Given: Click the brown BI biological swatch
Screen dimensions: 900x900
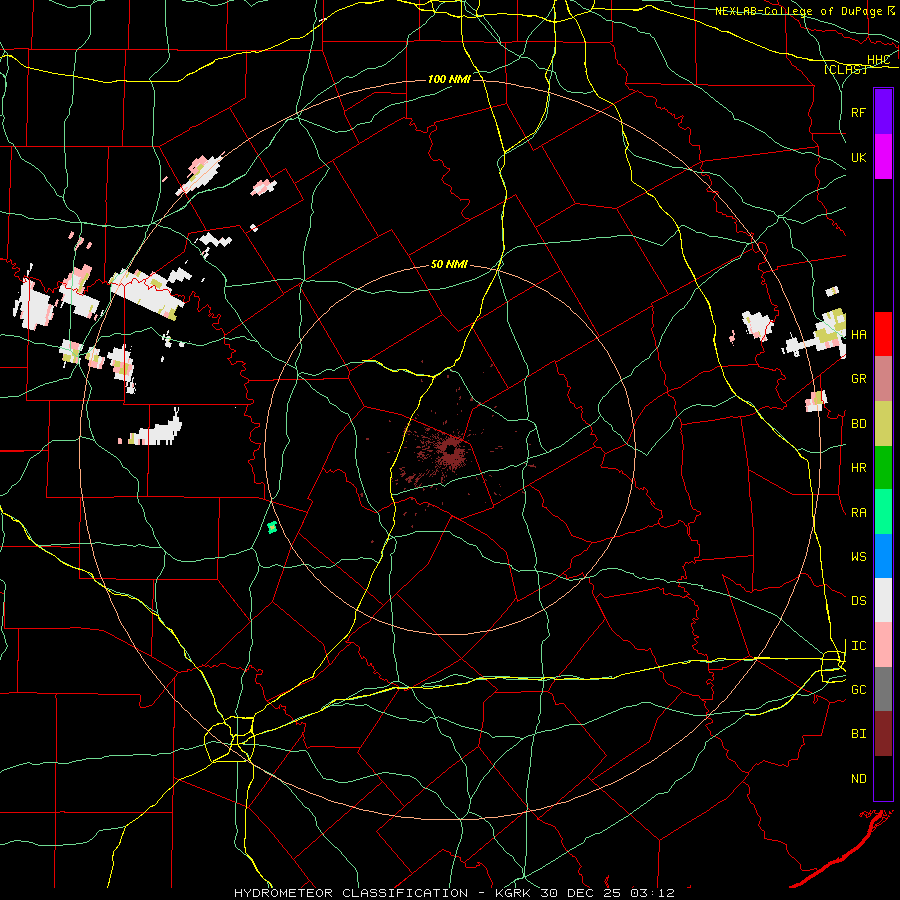Looking at the screenshot, I should pyautogui.click(x=883, y=734).
